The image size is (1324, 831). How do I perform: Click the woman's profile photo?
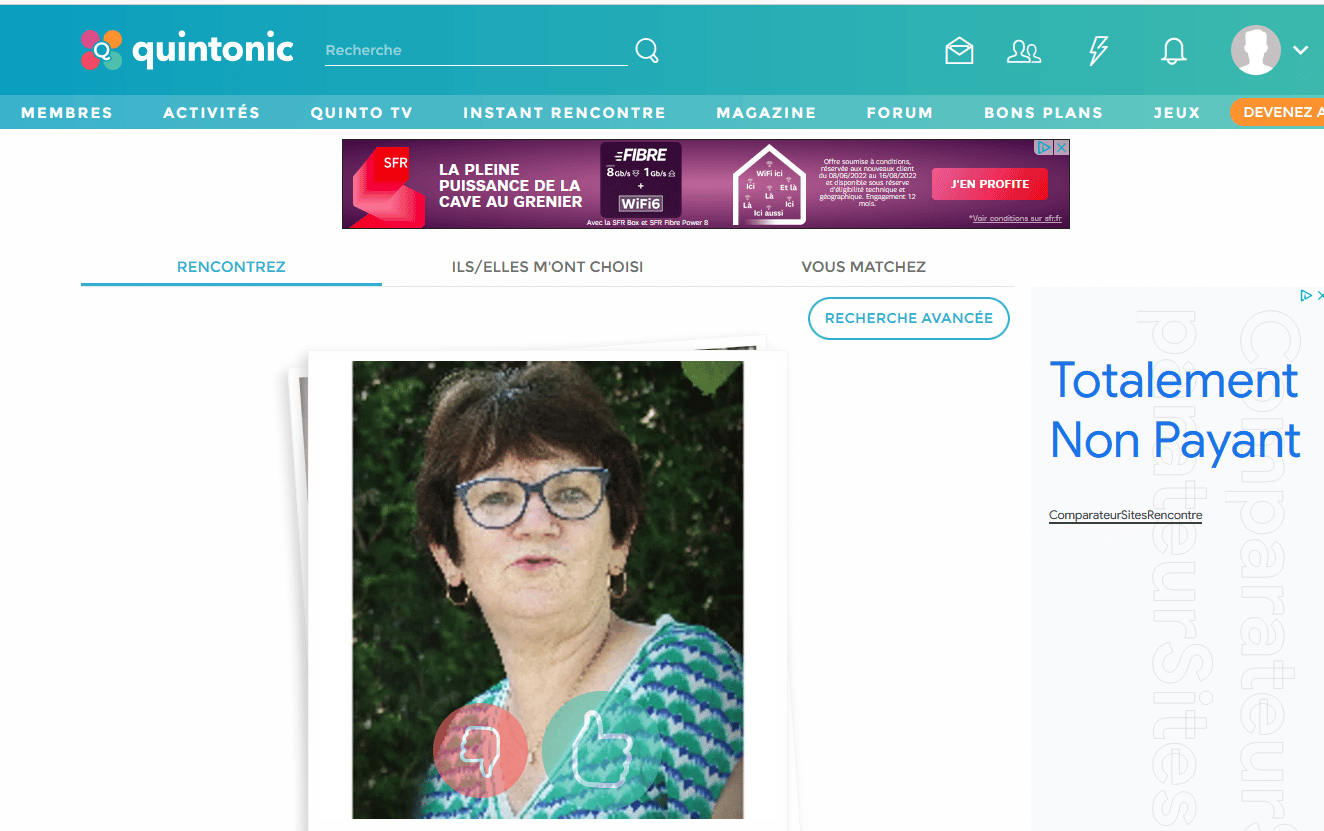click(547, 590)
